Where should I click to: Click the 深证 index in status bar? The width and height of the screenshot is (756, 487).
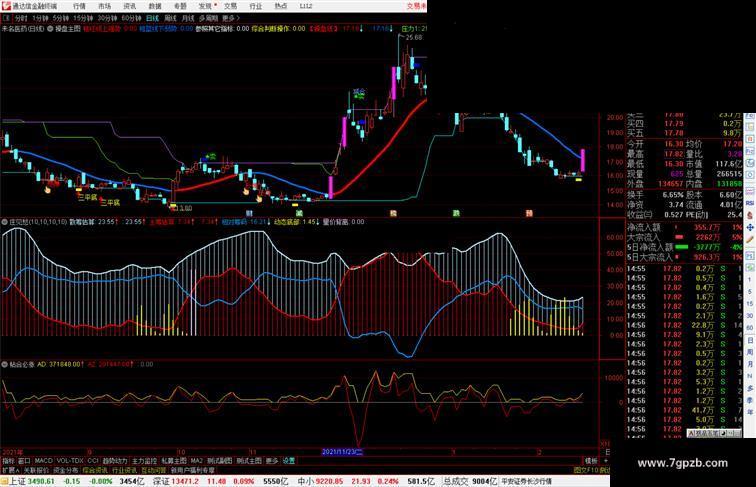coord(161,481)
